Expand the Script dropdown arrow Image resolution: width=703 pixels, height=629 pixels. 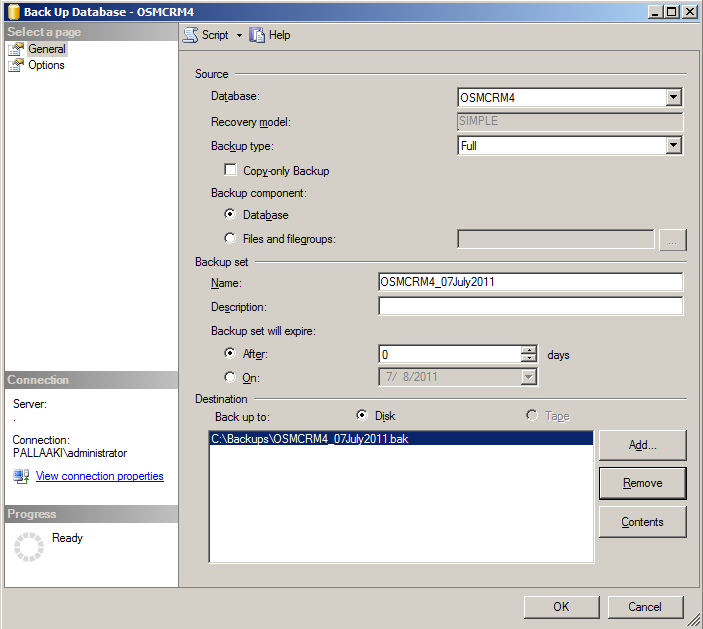click(x=239, y=35)
